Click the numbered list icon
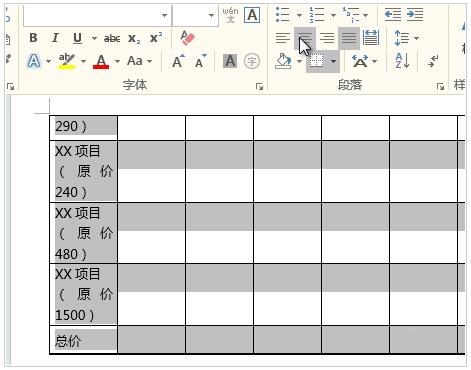 tap(316, 15)
